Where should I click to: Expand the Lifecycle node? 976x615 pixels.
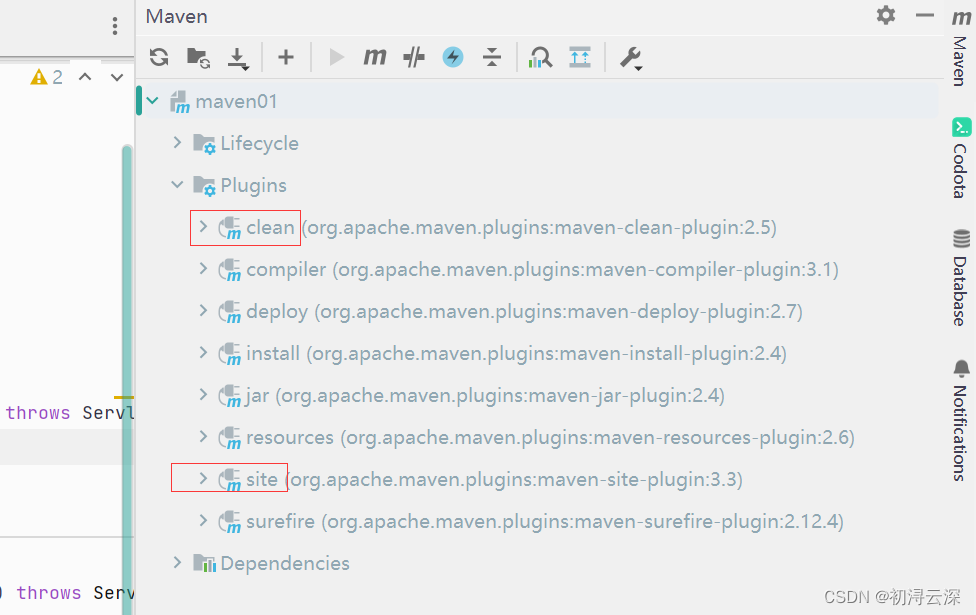point(177,143)
